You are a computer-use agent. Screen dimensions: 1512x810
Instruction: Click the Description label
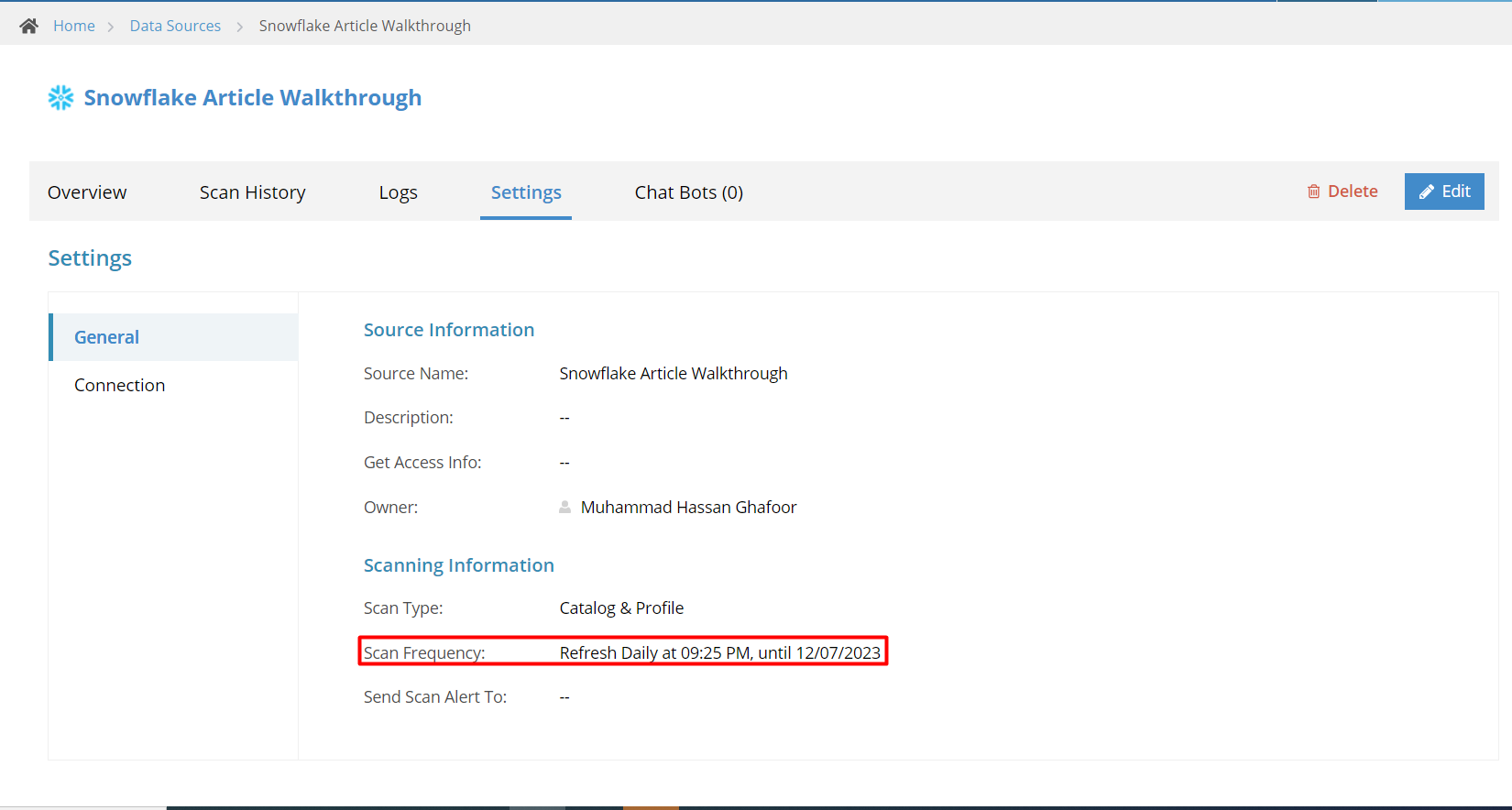tap(409, 417)
